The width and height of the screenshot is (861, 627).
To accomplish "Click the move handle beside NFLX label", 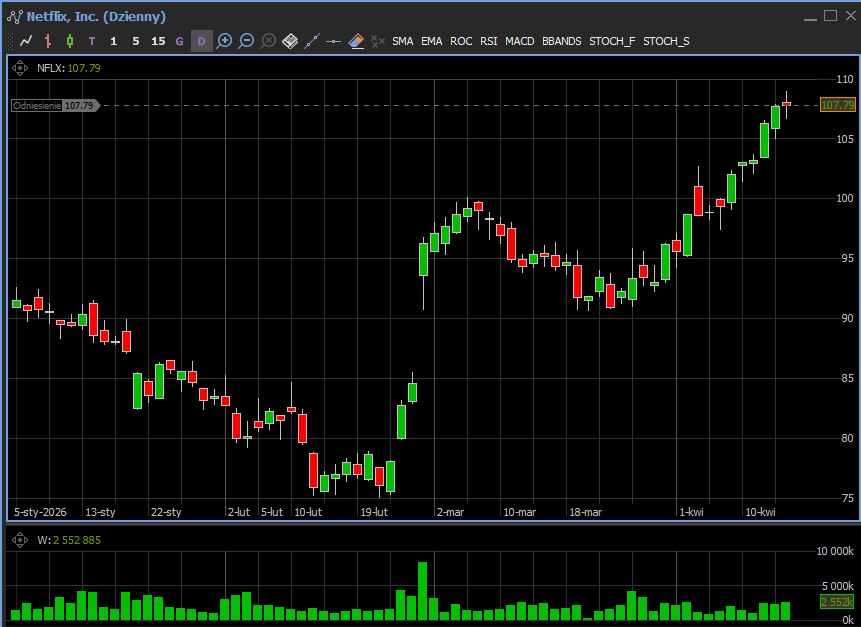I will (x=20, y=68).
